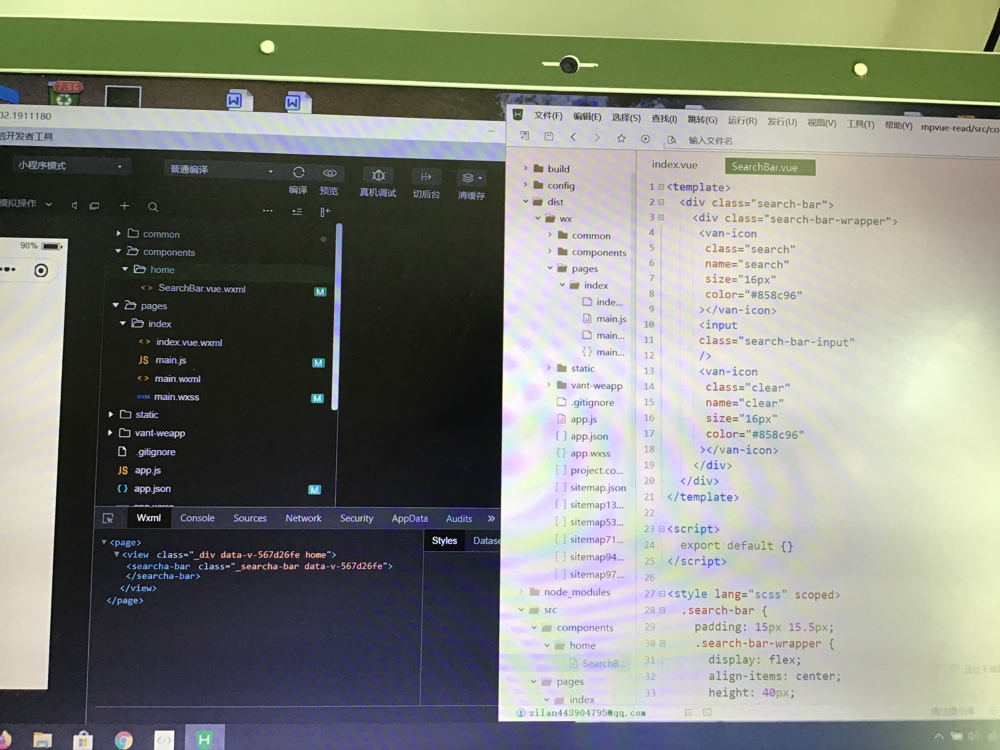Select the Styles pane tab
1000x750 pixels.
click(x=445, y=541)
